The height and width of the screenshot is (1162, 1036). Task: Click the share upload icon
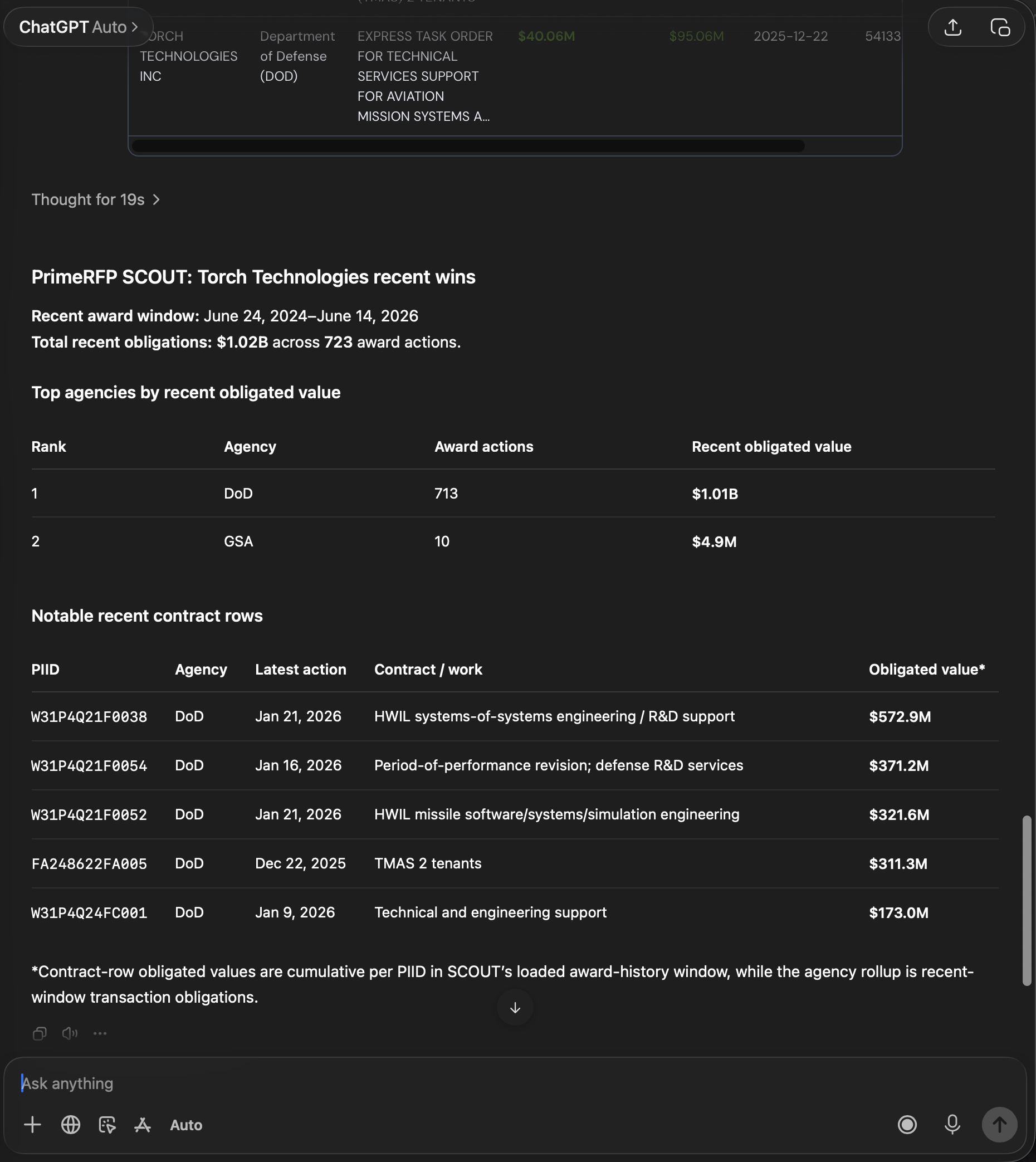(x=953, y=27)
